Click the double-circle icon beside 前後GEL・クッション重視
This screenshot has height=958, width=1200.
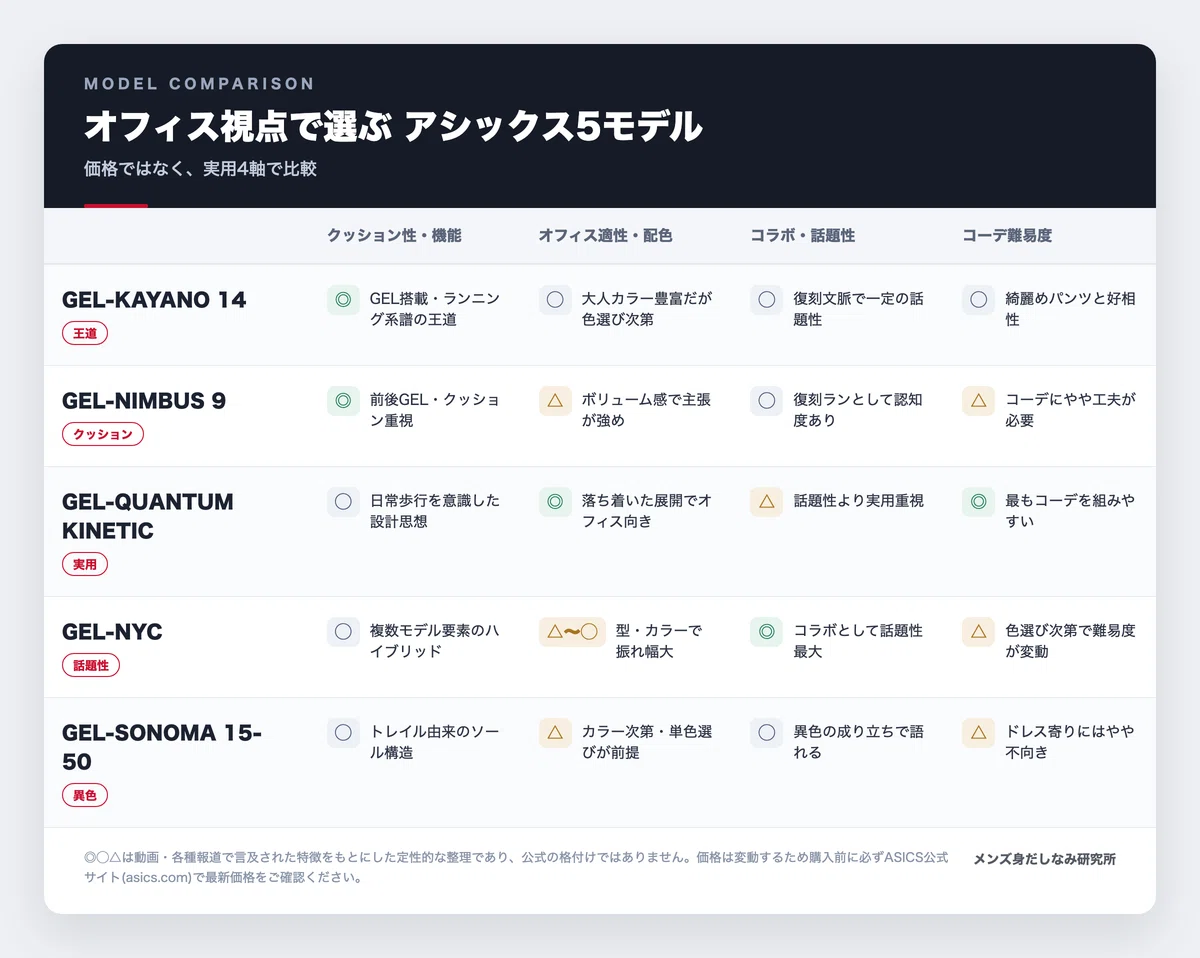tap(343, 400)
